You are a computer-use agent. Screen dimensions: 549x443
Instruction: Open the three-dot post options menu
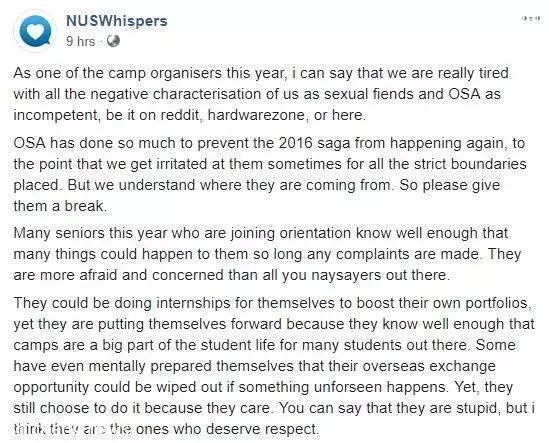click(x=530, y=19)
